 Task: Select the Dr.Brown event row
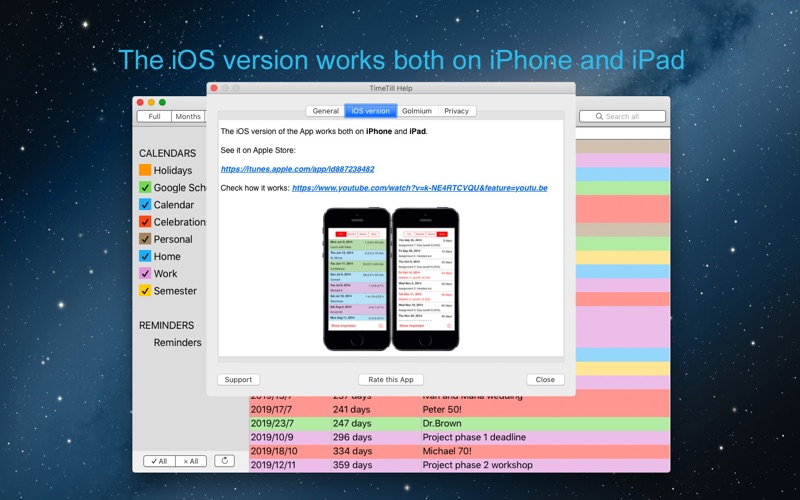pyautogui.click(x=459, y=423)
